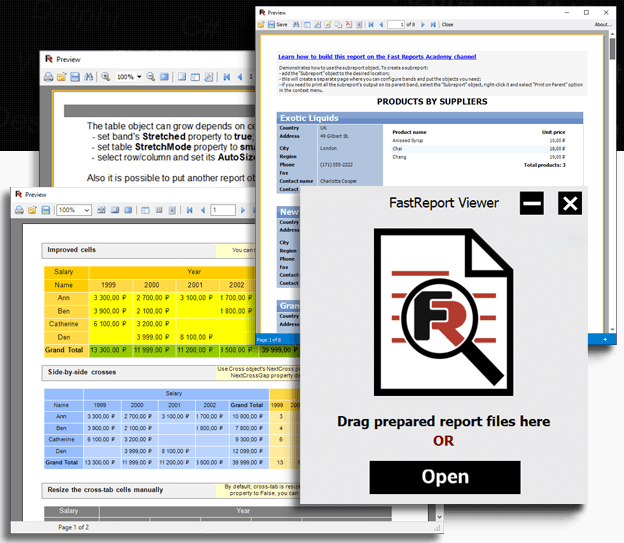Click the outline panel icon in top-right Preview

click(307, 25)
